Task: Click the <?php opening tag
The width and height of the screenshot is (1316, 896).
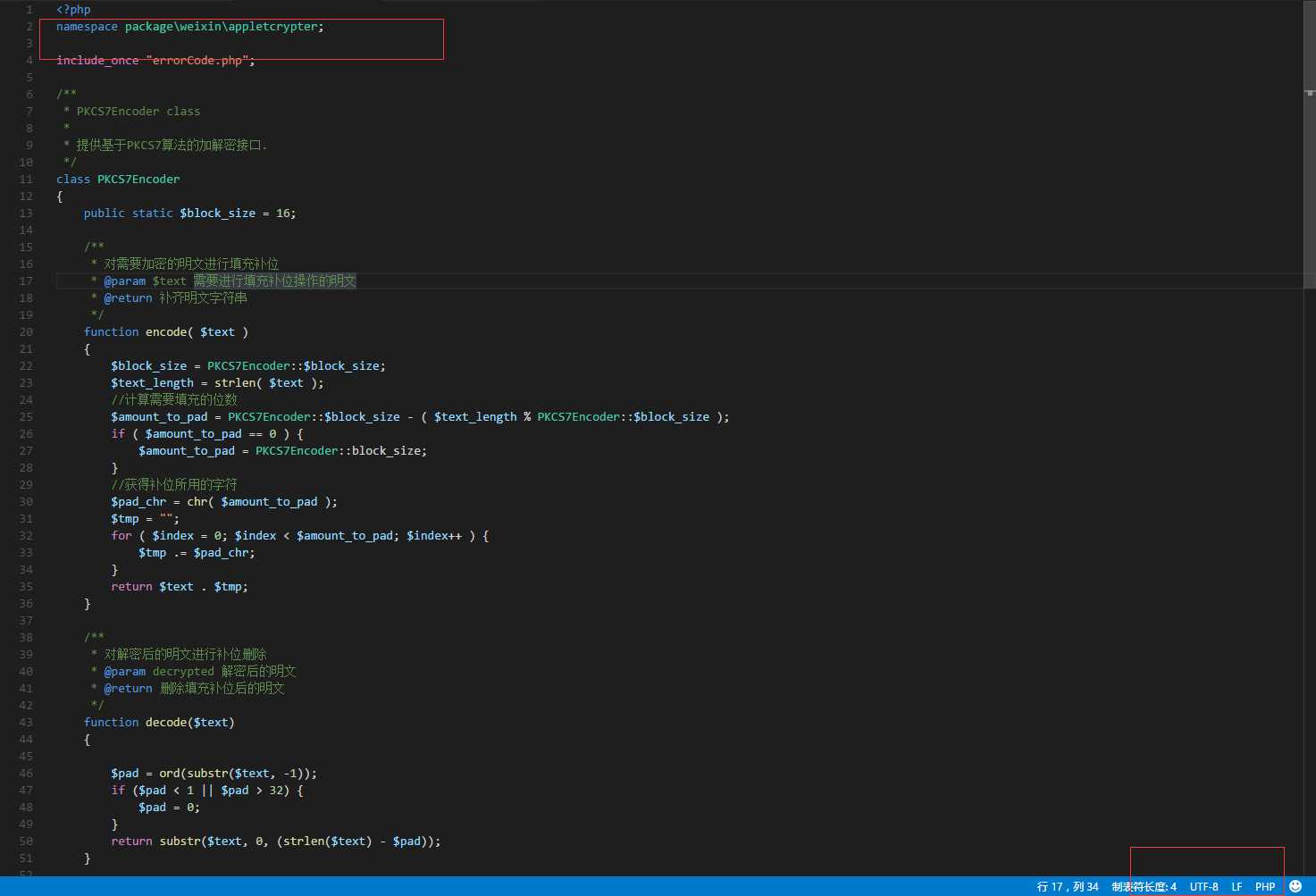Action: click(73, 10)
